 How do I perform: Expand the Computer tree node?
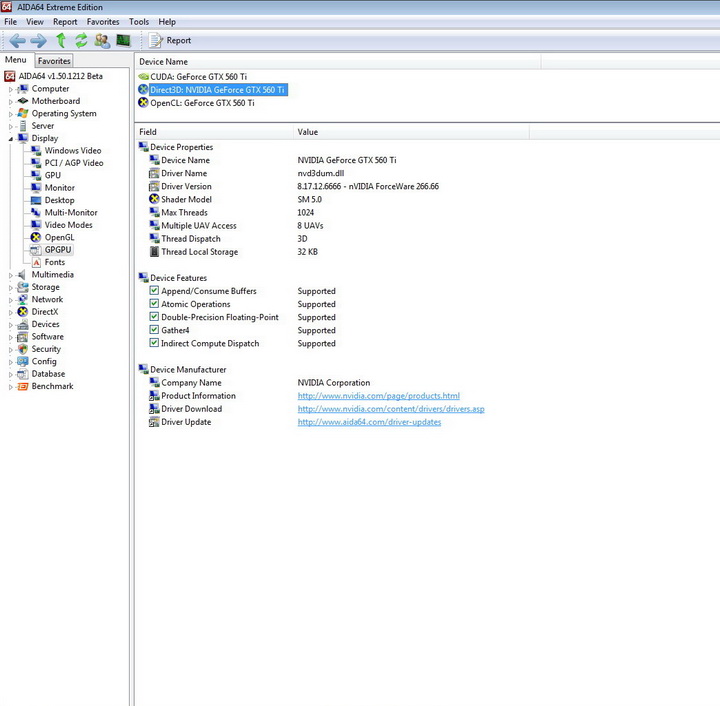[11, 90]
